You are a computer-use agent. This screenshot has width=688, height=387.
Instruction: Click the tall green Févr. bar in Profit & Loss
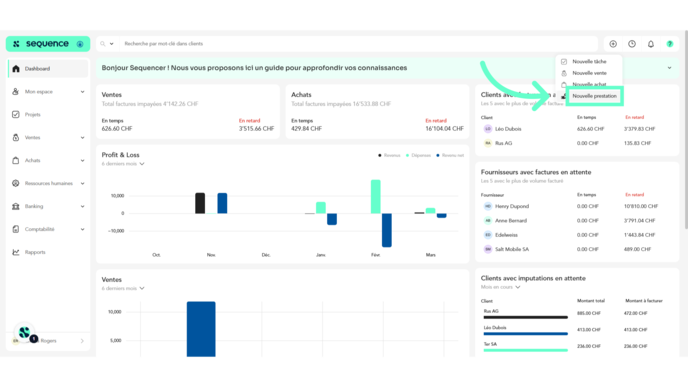click(x=376, y=197)
